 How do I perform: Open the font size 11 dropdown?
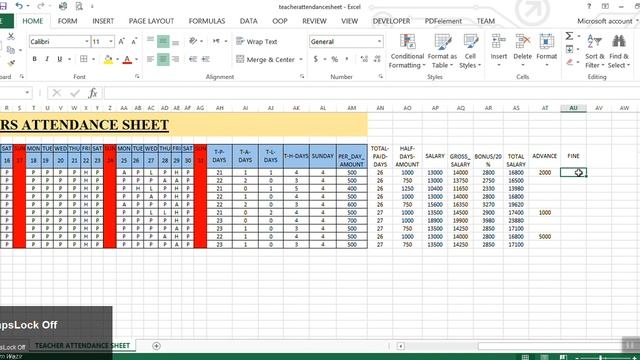pyautogui.click(x=111, y=42)
